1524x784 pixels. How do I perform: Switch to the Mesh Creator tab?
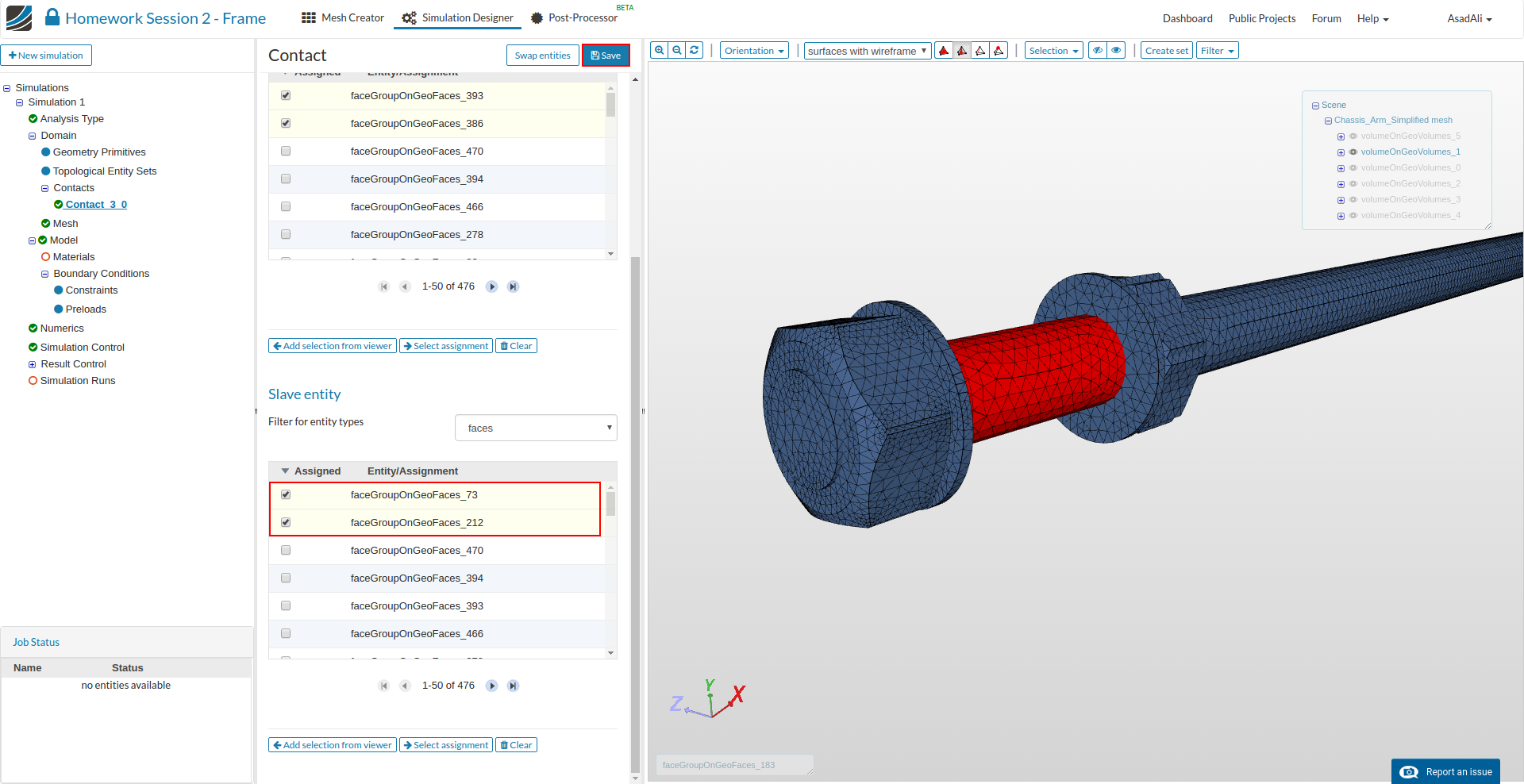[343, 17]
